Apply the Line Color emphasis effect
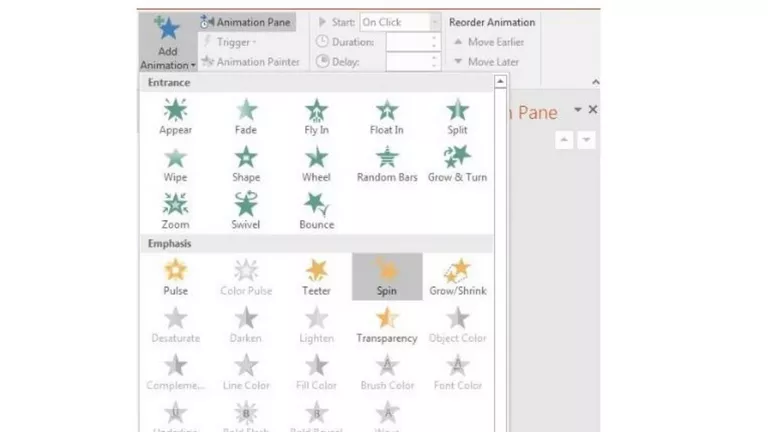The height and width of the screenshot is (432, 768). tap(246, 372)
